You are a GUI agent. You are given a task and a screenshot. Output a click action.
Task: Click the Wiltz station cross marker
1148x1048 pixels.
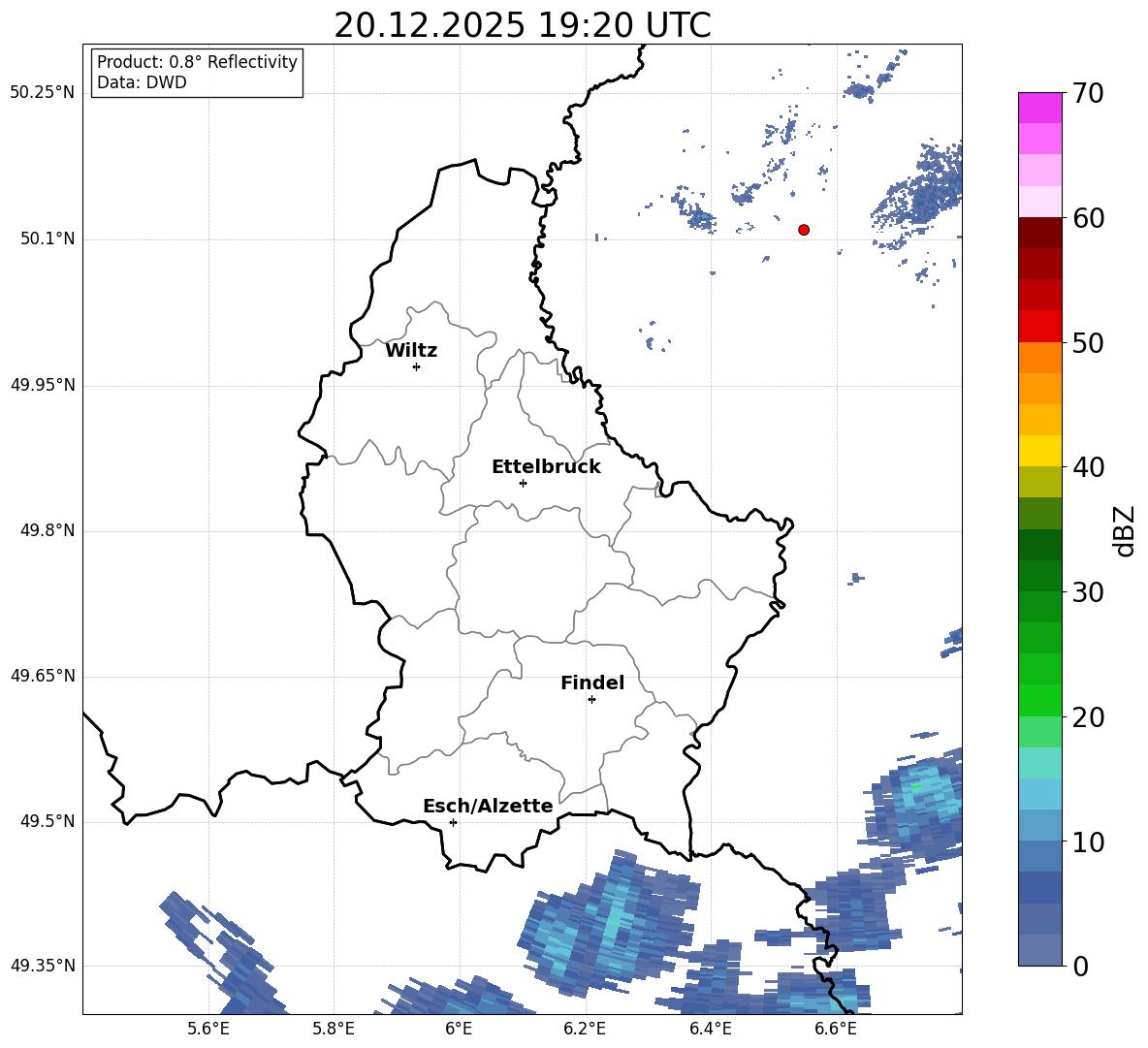[416, 366]
